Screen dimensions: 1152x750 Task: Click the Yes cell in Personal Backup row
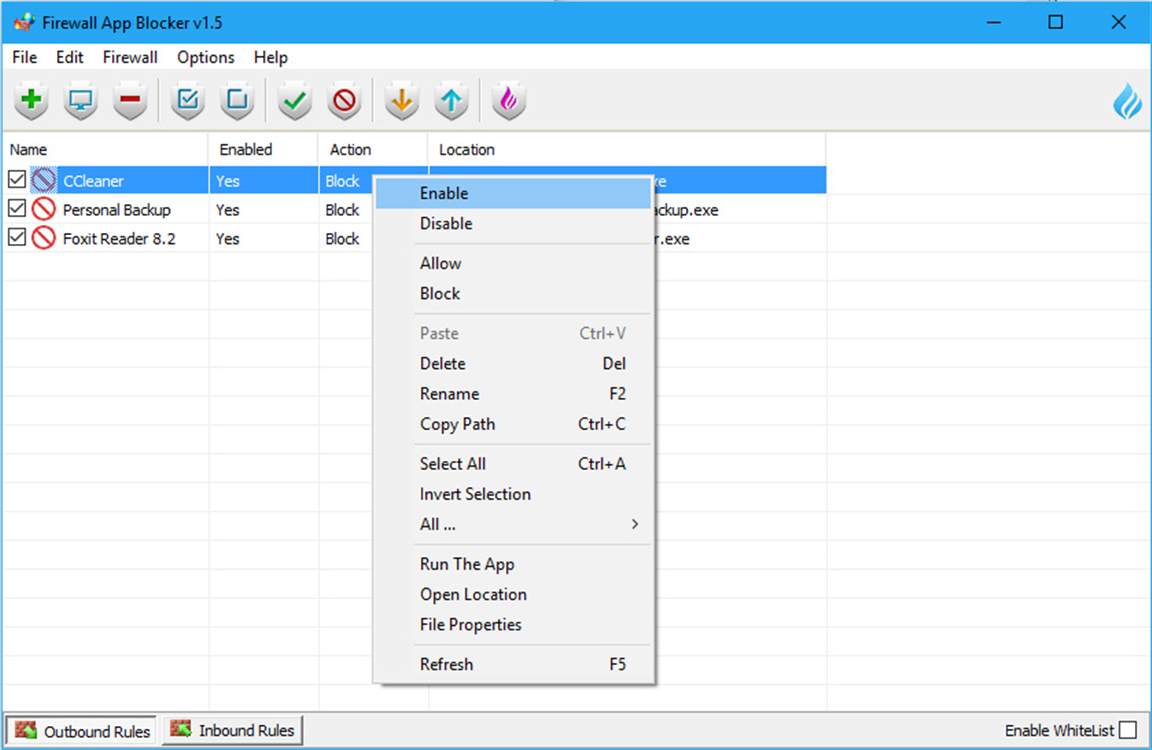coord(228,210)
